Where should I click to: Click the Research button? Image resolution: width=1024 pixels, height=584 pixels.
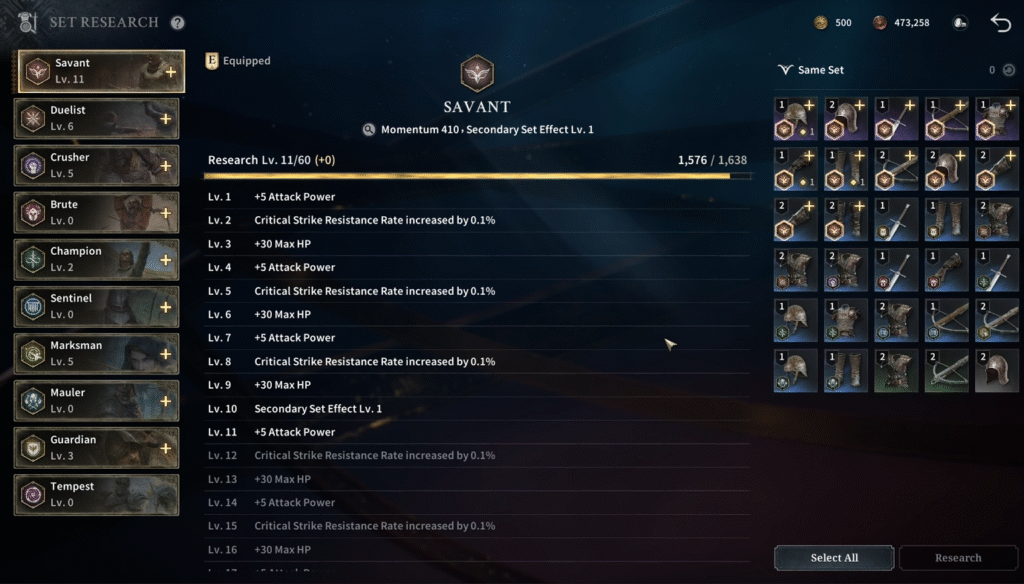958,558
